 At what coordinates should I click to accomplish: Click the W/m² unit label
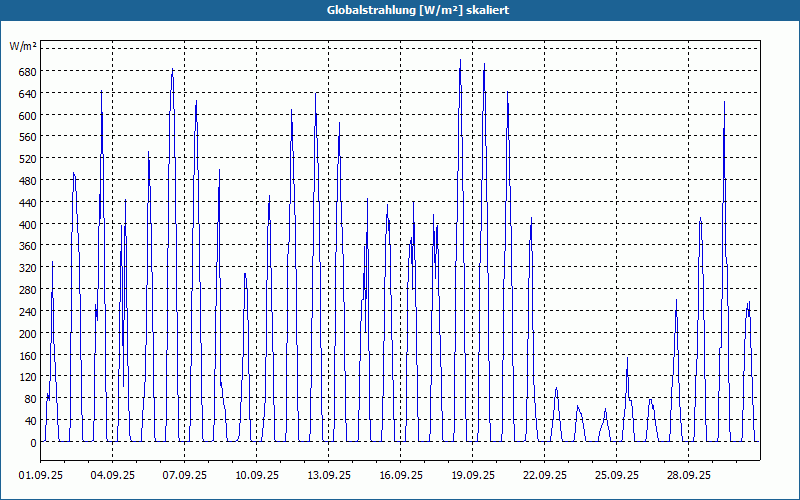(23, 46)
